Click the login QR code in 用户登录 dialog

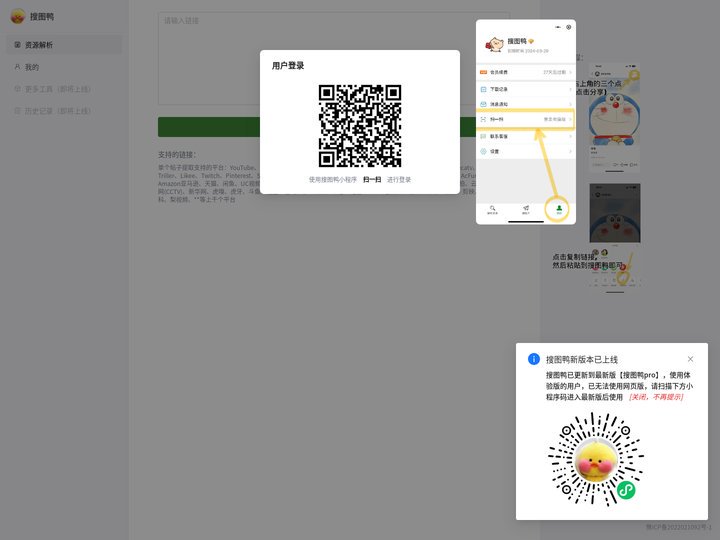pyautogui.click(x=360, y=126)
